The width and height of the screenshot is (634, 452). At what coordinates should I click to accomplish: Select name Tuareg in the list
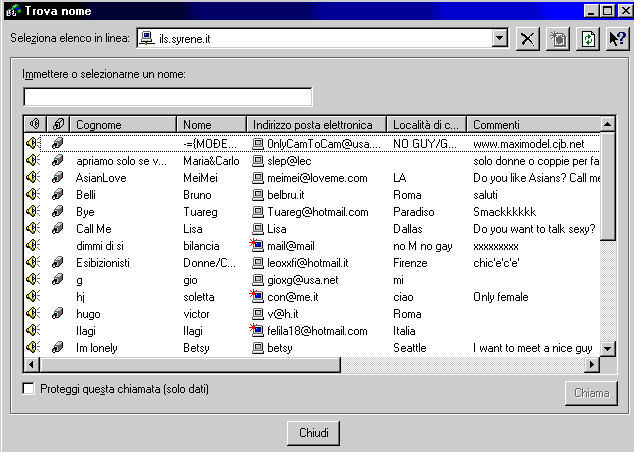point(200,212)
